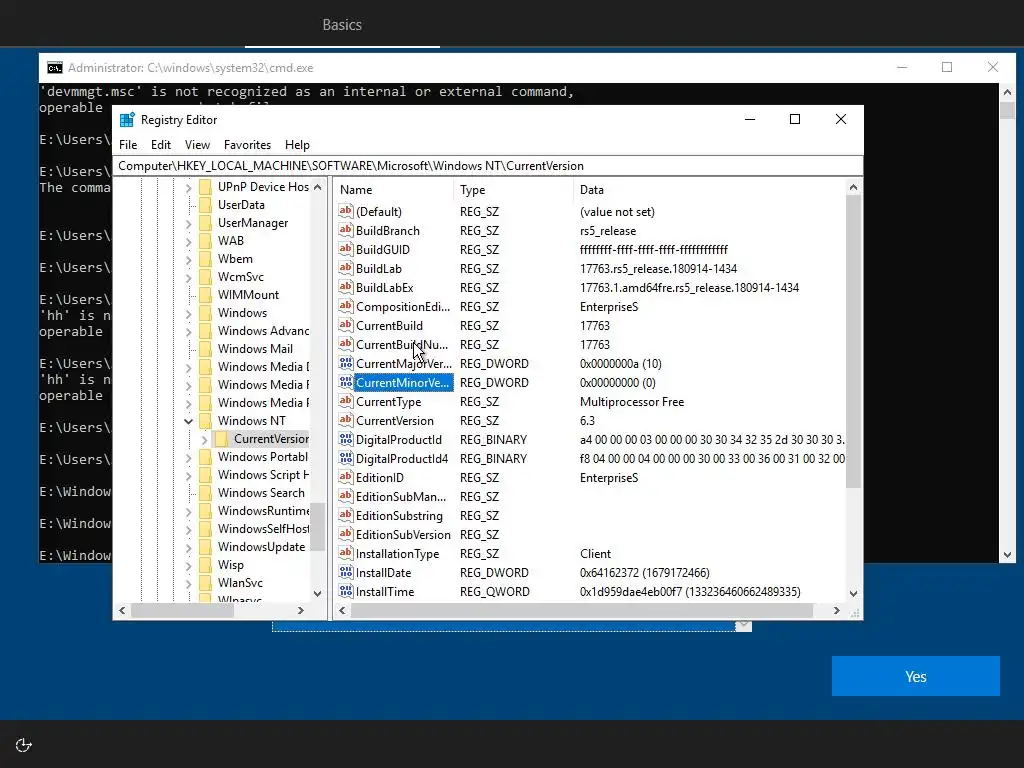Click the BuildGUID string icon
1024x768 pixels.
tap(345, 249)
